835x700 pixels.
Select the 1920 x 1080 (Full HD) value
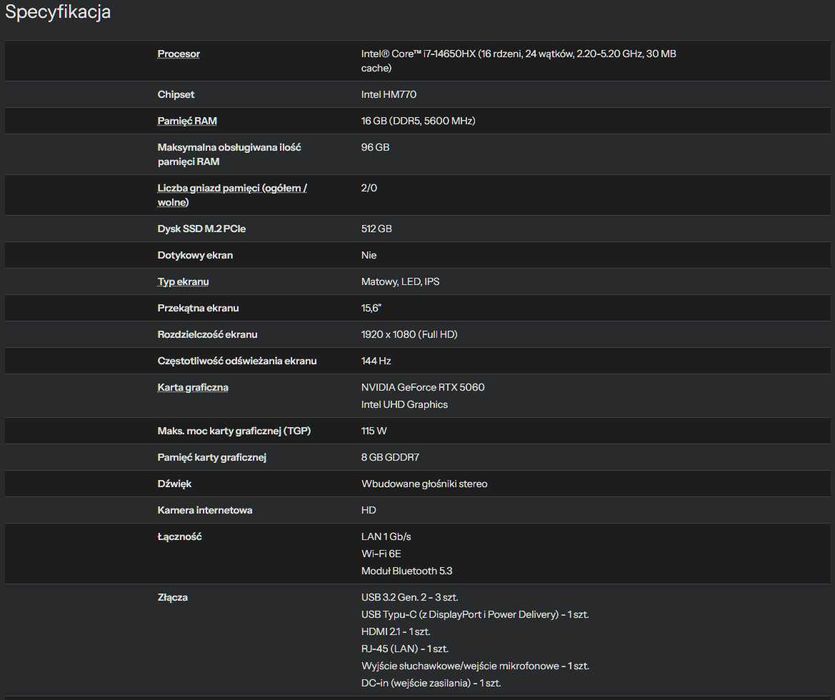point(409,335)
